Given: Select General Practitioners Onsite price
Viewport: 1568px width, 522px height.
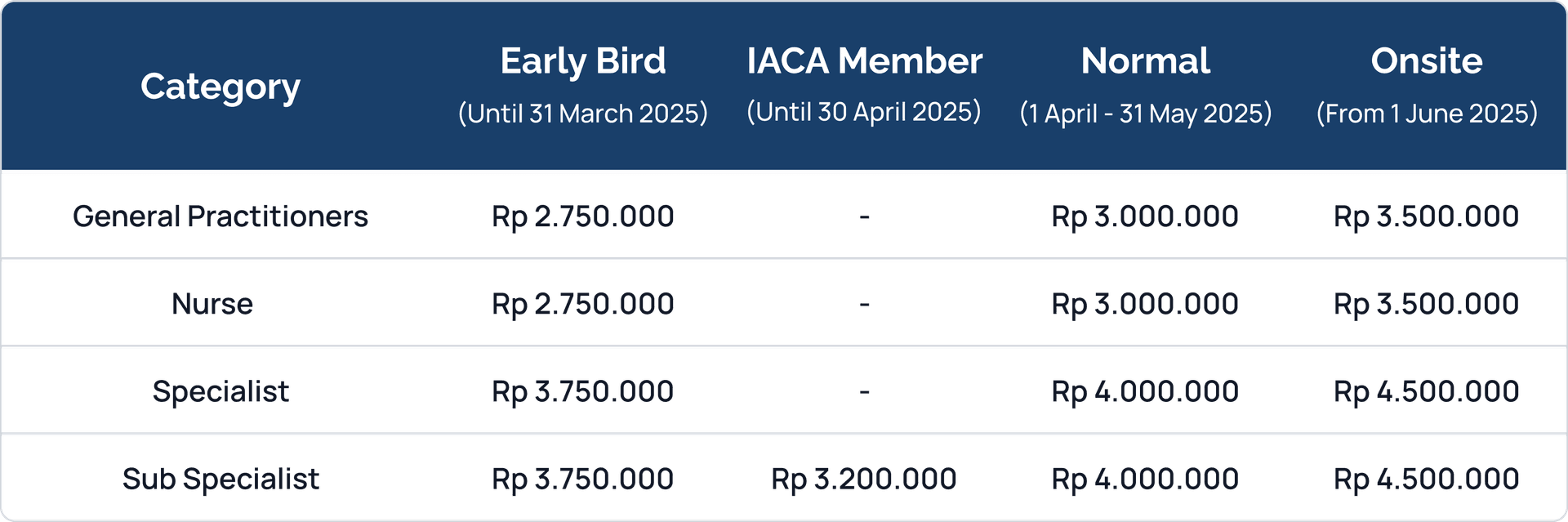Looking at the screenshot, I should point(1427,216).
